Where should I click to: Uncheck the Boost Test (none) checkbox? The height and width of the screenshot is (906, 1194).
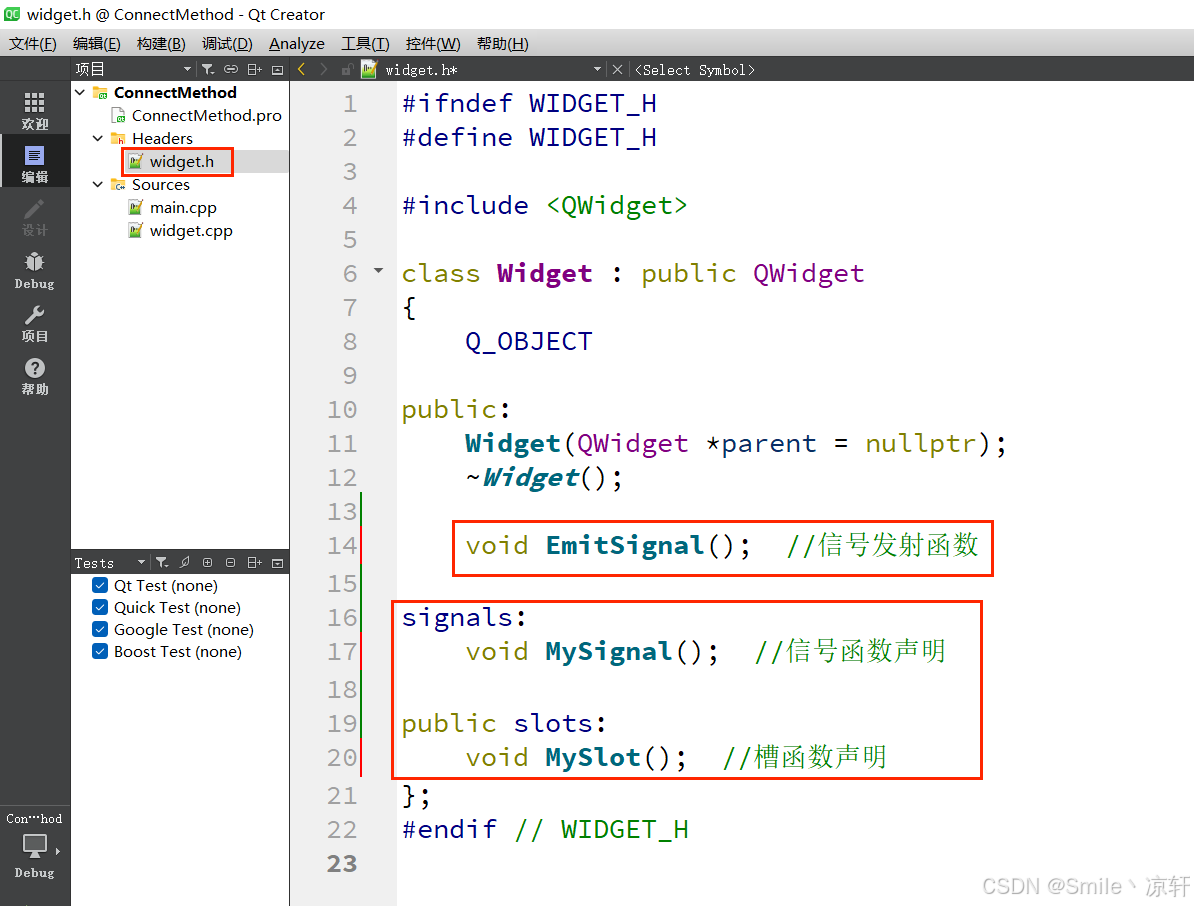tap(100, 651)
